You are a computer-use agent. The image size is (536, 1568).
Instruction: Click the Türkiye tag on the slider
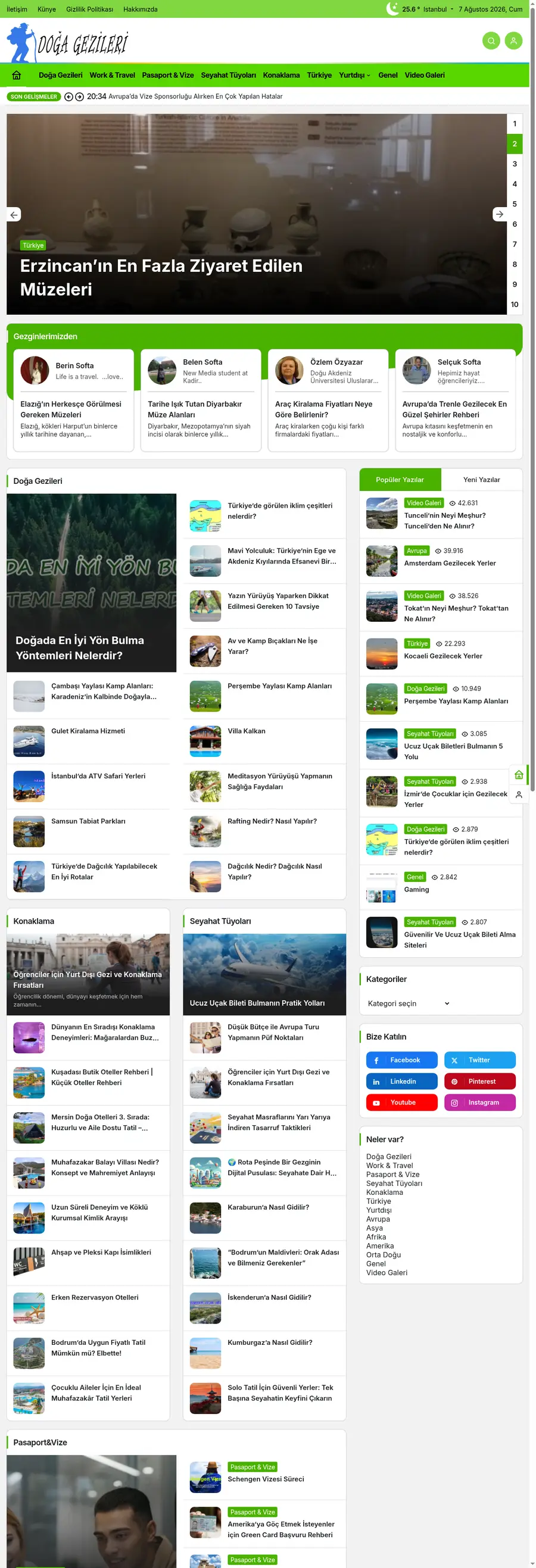coord(33,245)
